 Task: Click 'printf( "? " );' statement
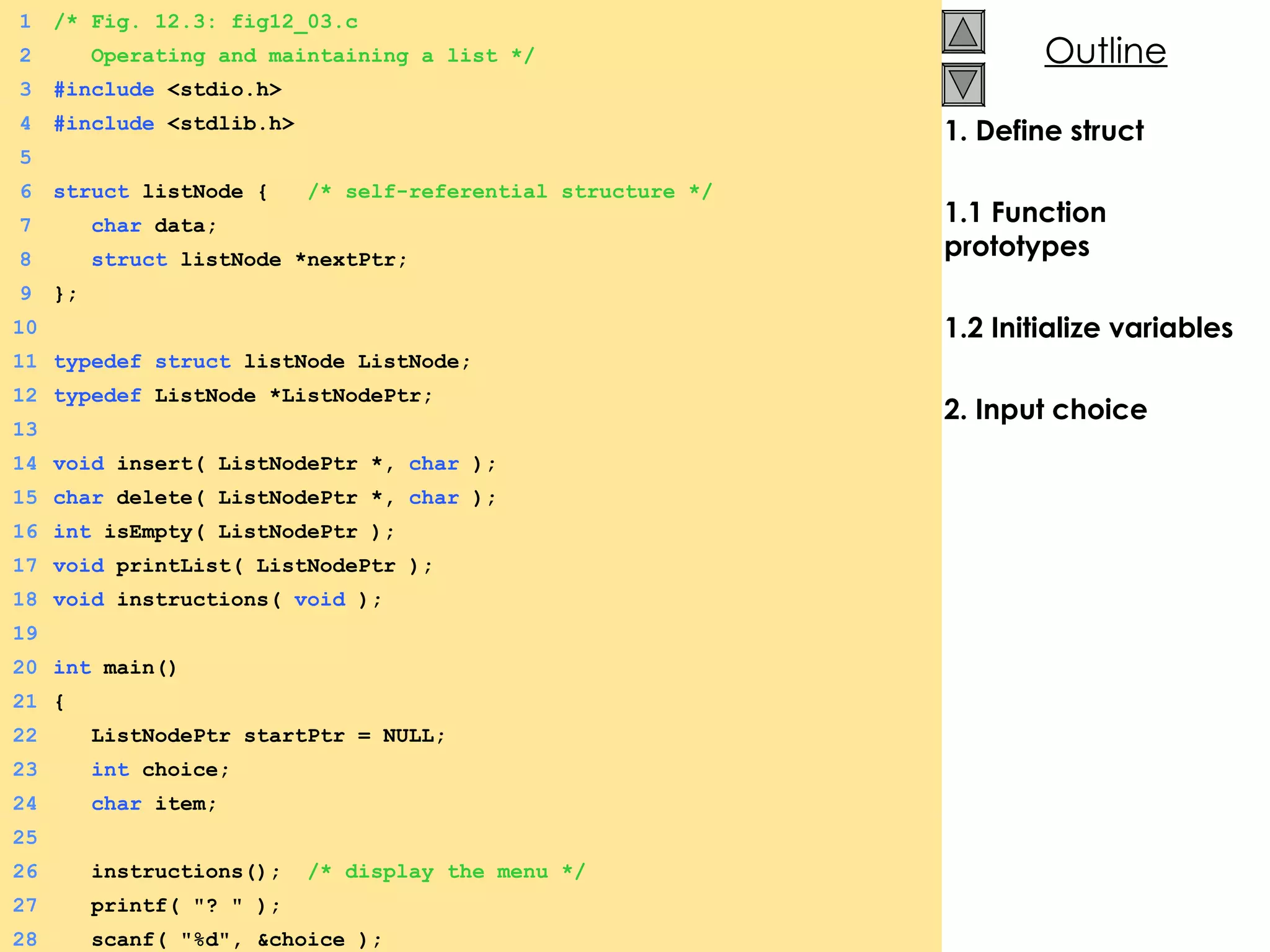[x=186, y=906]
